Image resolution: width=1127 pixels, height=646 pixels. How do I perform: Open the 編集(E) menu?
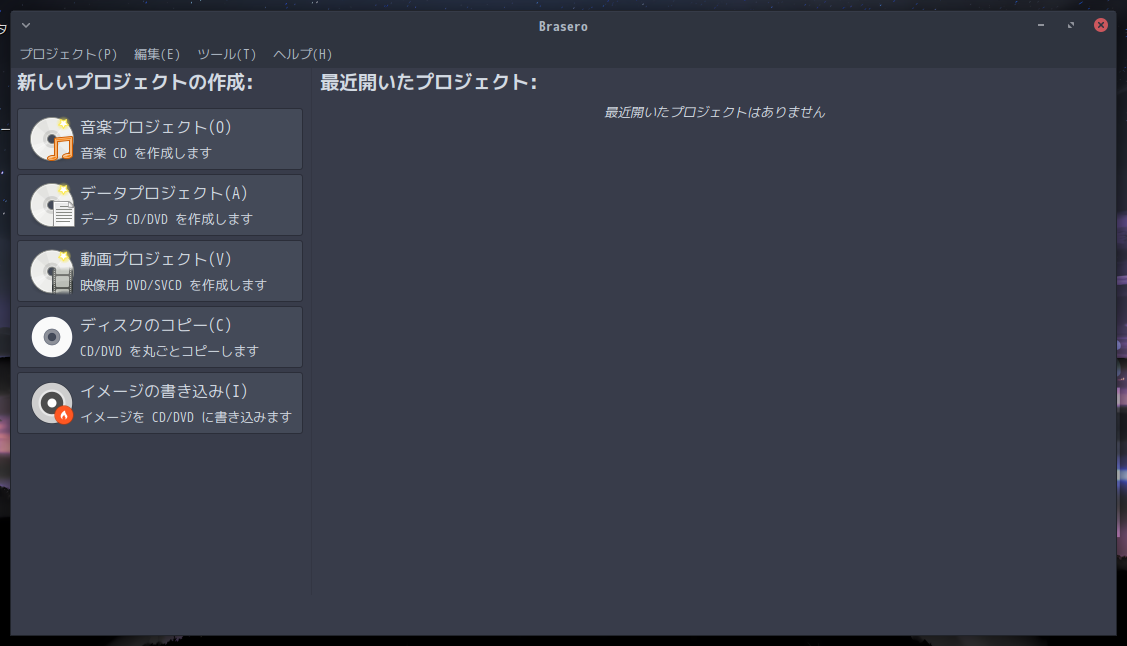pyautogui.click(x=157, y=54)
